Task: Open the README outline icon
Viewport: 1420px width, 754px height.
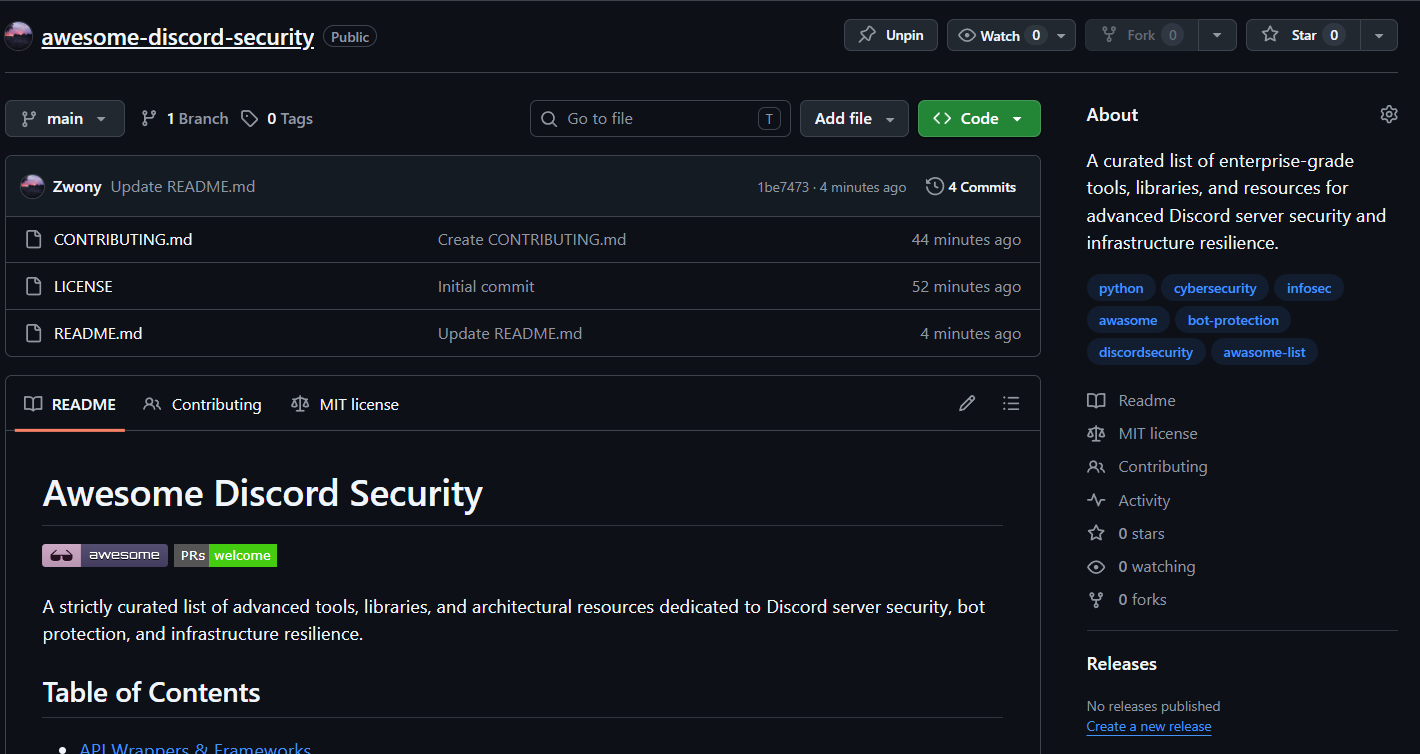Action: coord(1011,403)
